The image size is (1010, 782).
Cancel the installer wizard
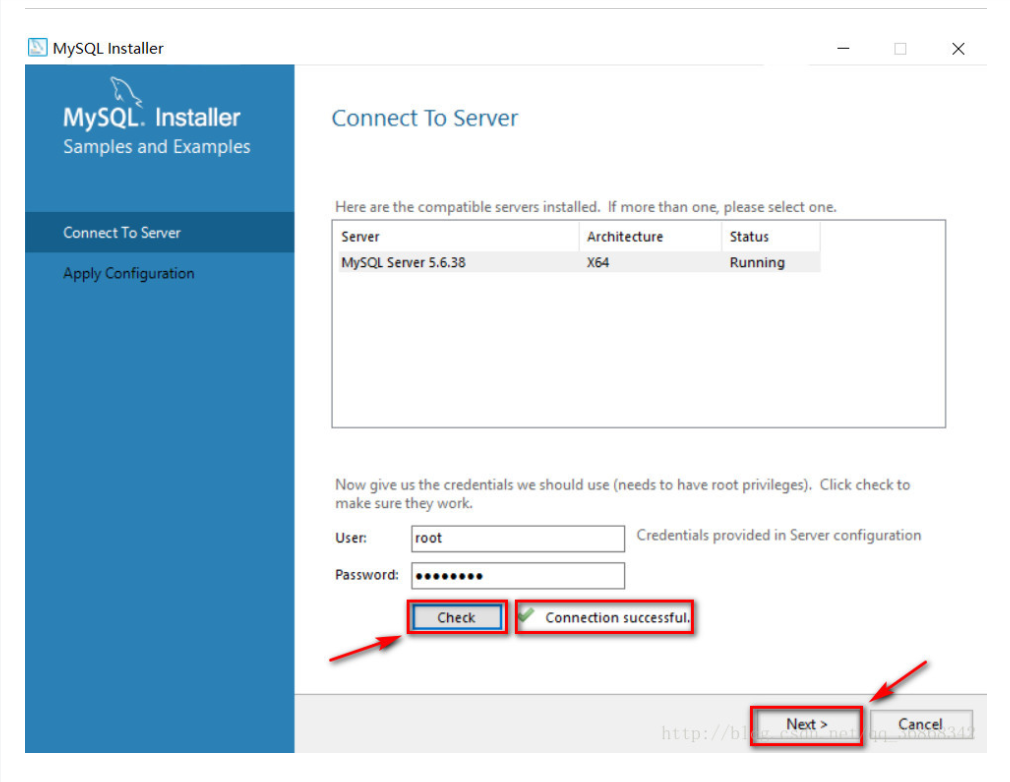(x=920, y=725)
